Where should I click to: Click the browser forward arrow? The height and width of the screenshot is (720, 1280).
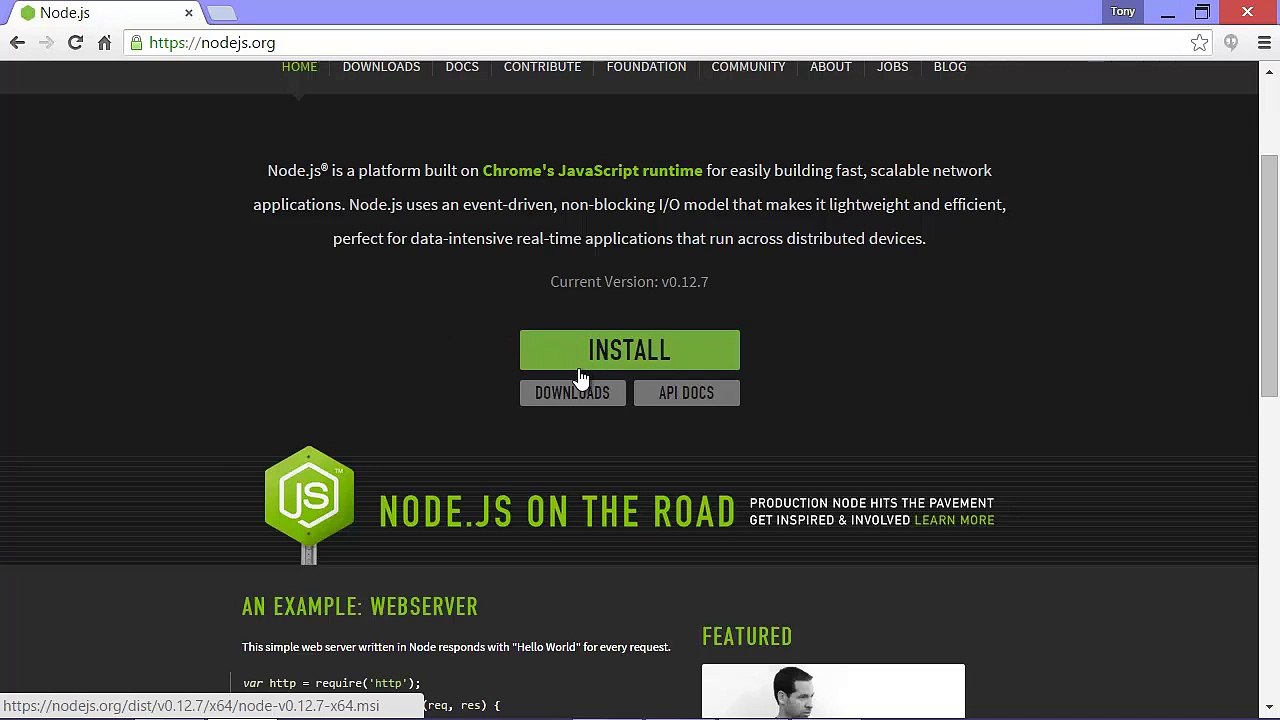click(x=46, y=43)
